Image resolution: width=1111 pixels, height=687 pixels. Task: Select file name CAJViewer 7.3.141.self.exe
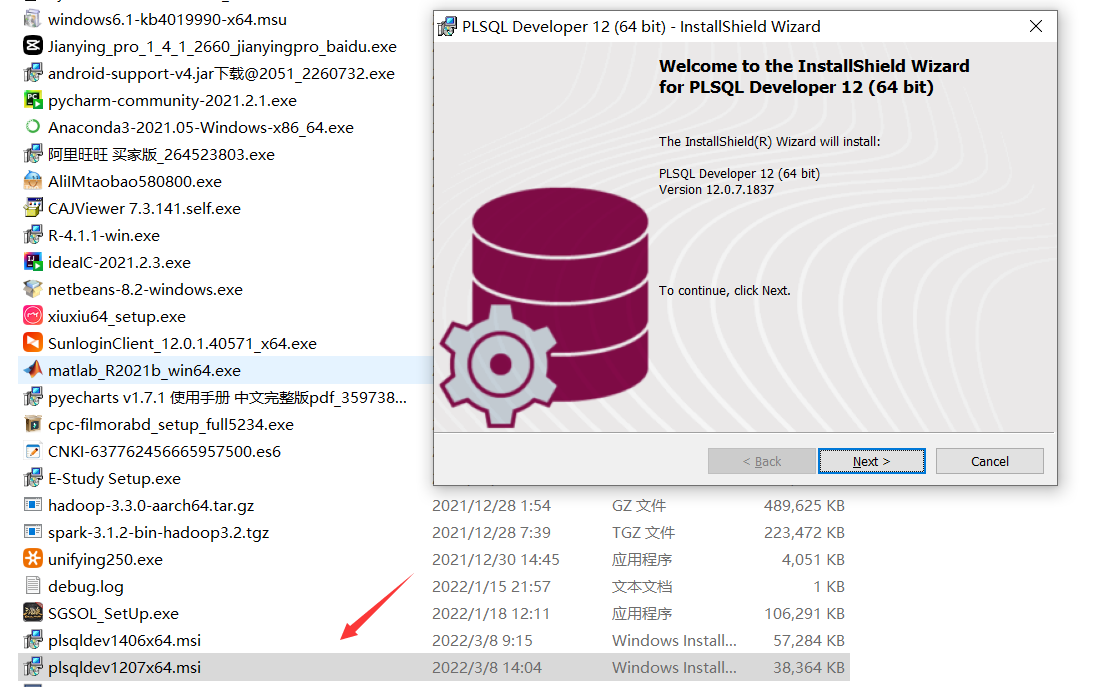coord(144,208)
